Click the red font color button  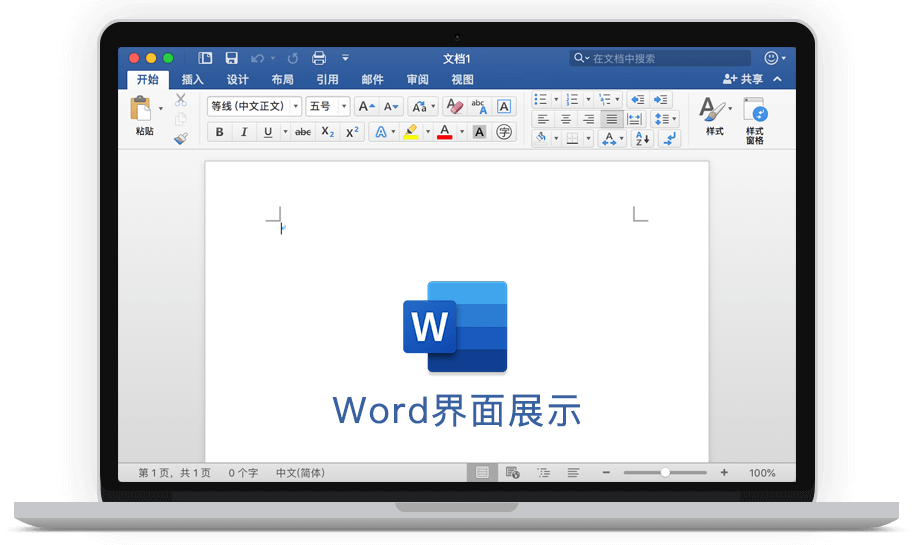[445, 132]
